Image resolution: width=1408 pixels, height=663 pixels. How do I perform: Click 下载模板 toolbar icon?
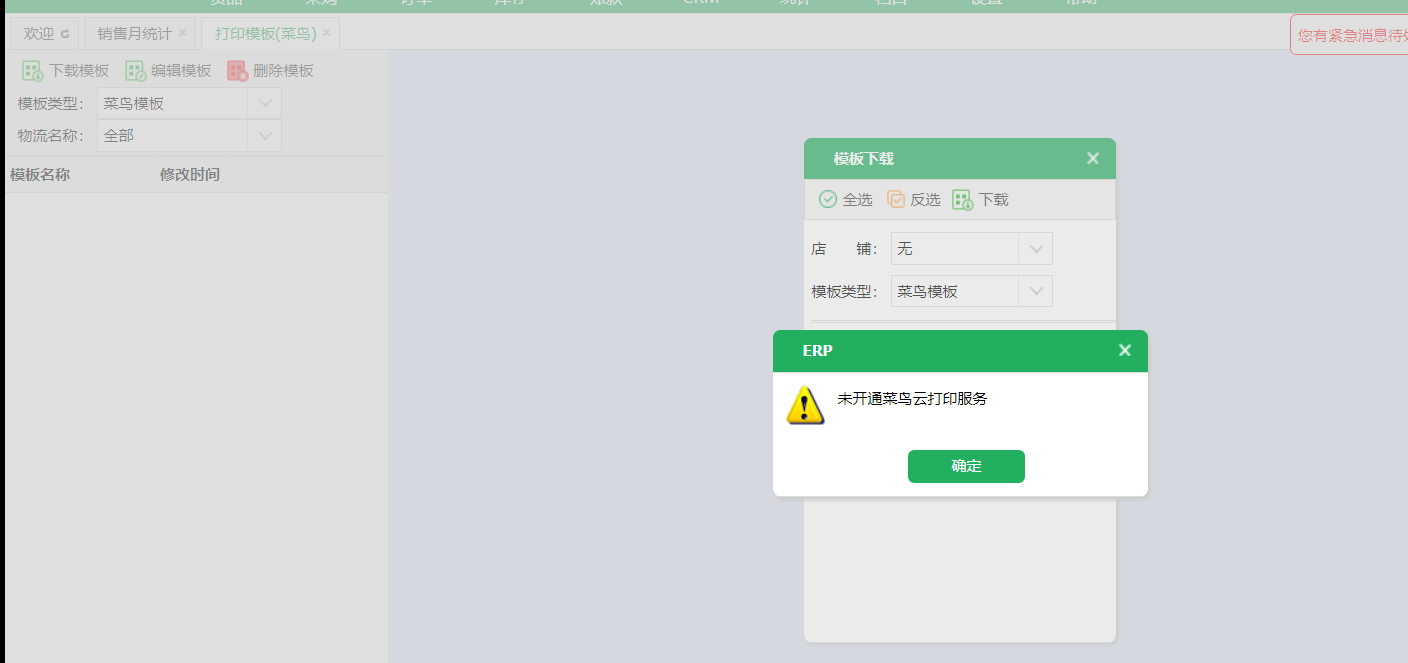(33, 71)
